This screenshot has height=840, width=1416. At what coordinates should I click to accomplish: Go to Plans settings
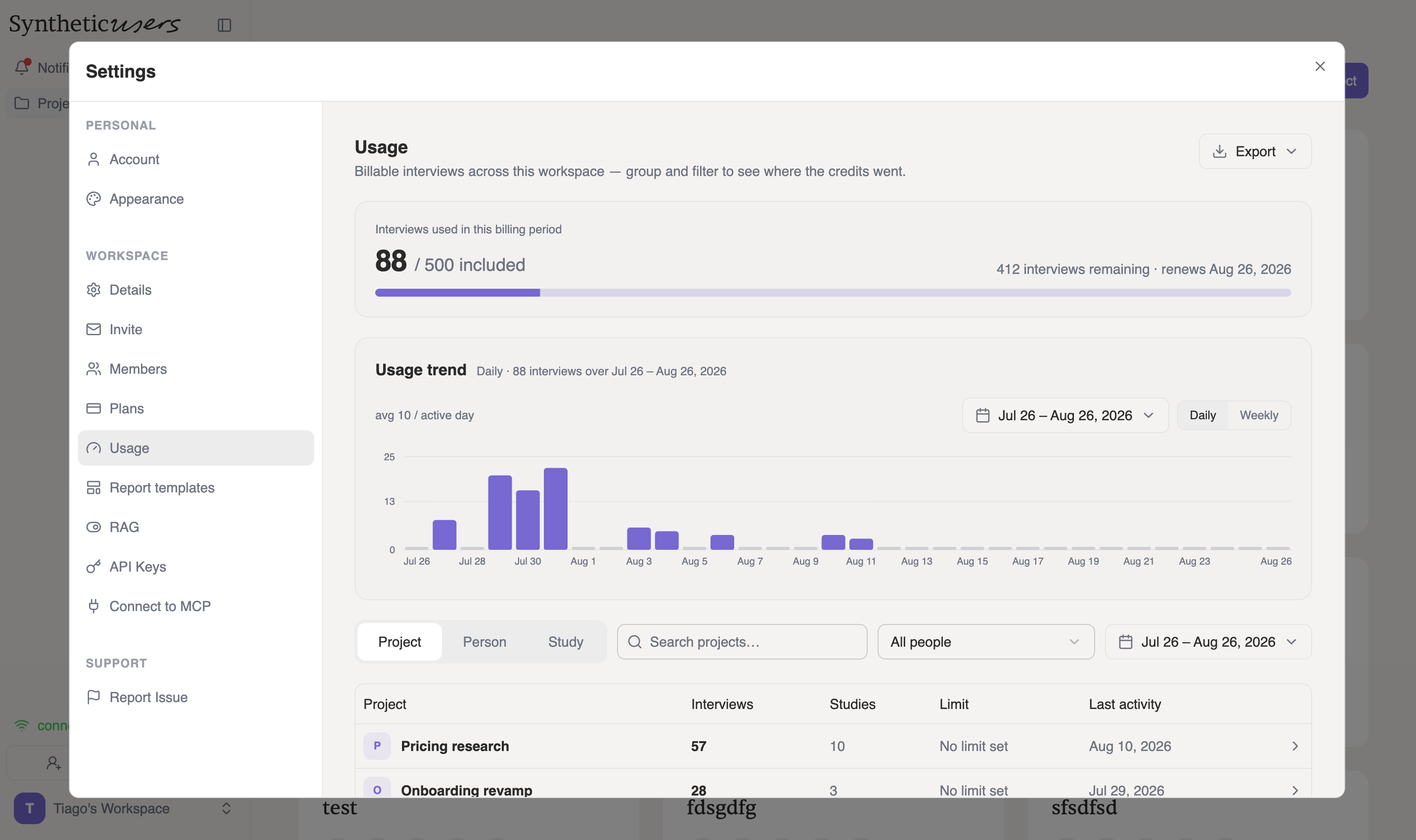(195, 409)
